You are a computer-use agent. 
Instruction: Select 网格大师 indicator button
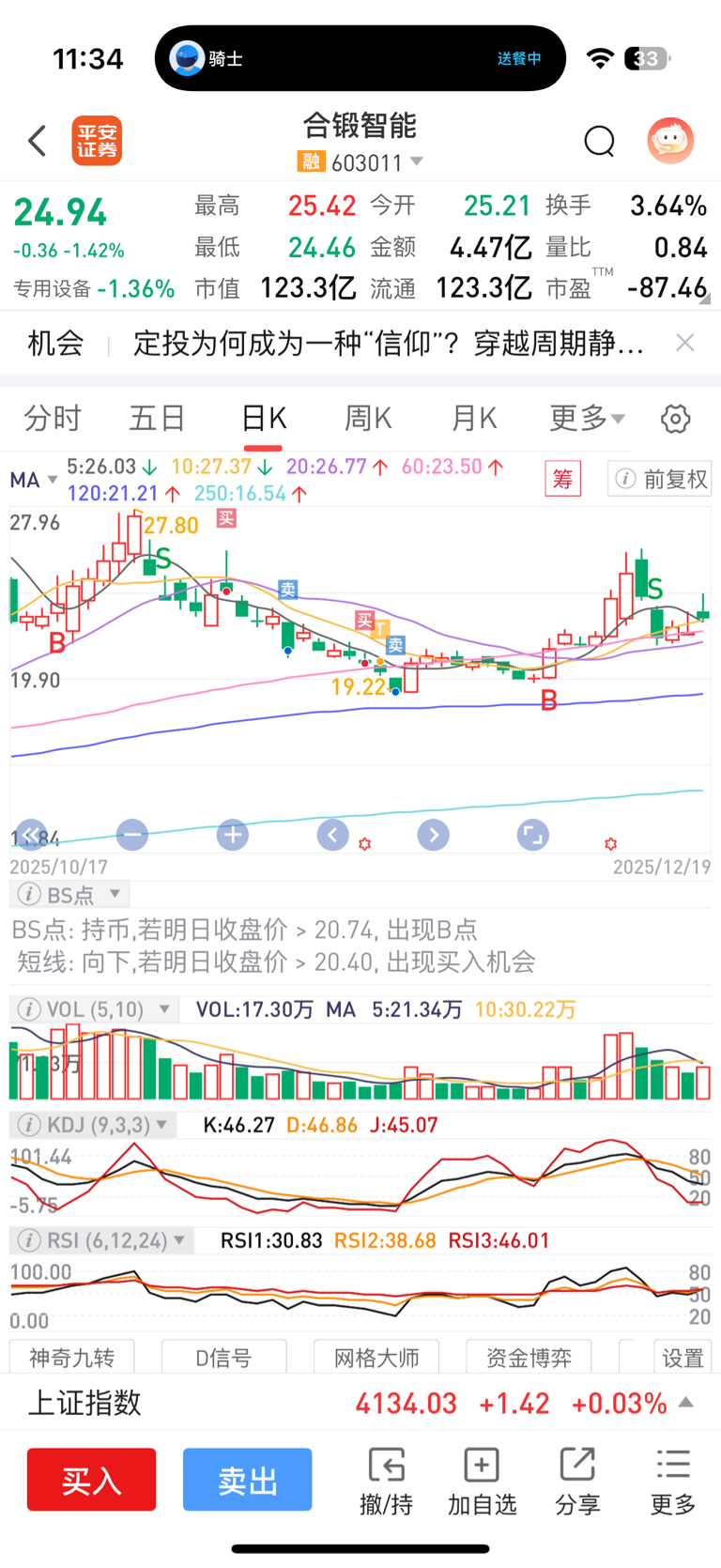376,1358
